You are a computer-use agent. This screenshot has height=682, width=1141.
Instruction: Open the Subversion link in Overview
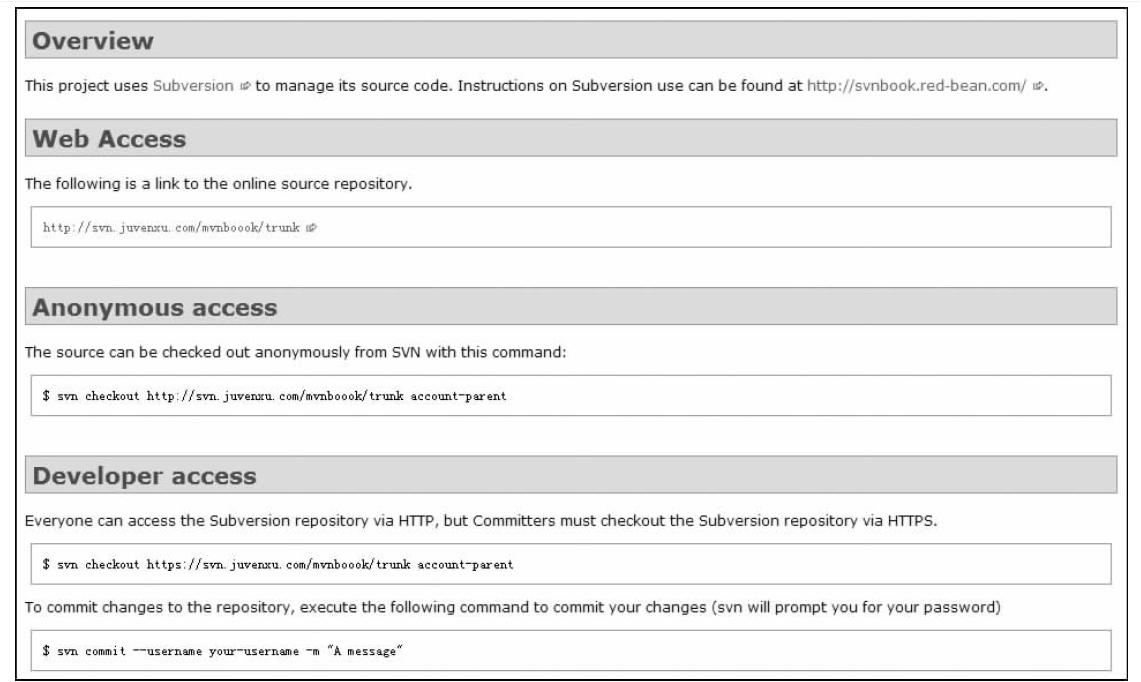193,86
